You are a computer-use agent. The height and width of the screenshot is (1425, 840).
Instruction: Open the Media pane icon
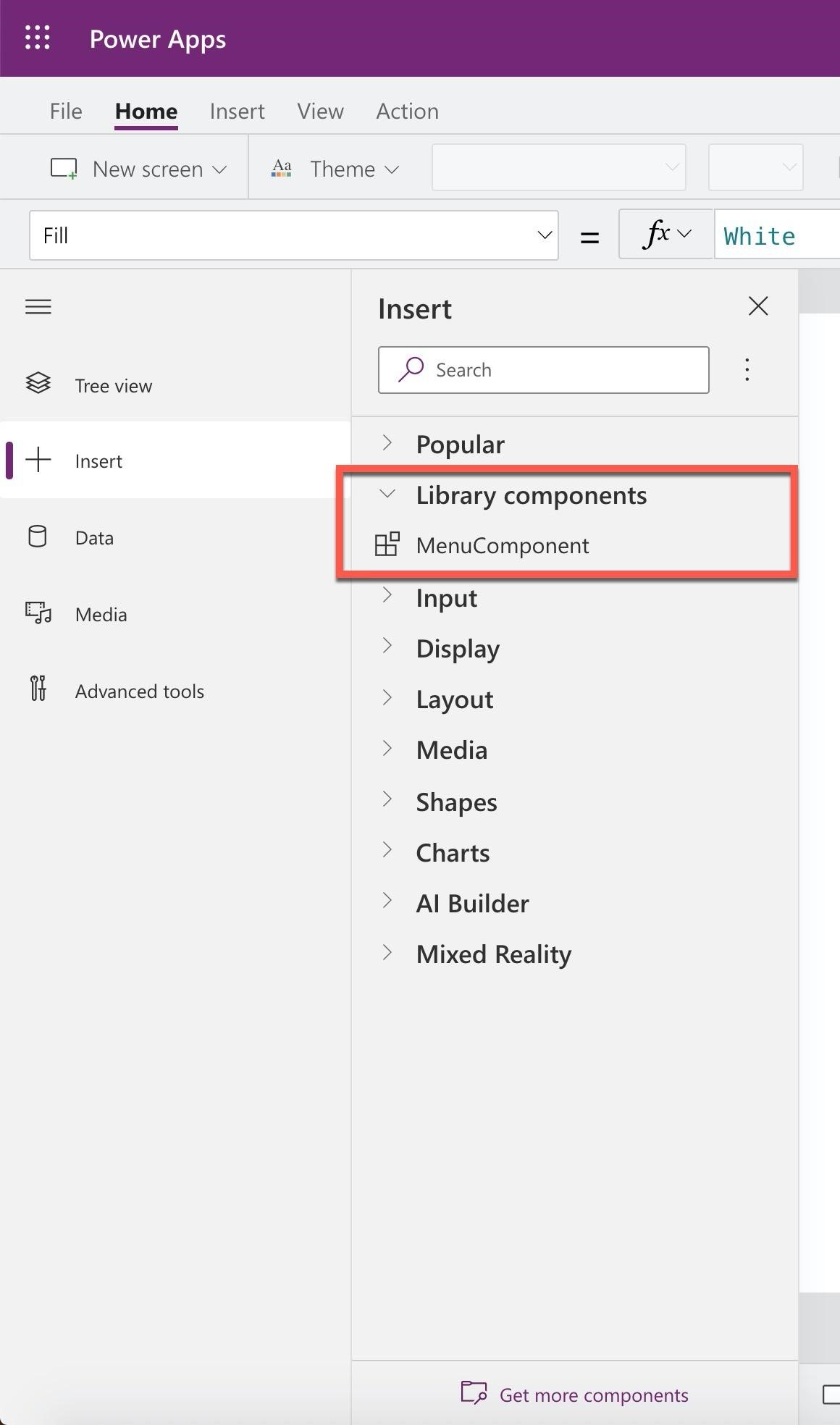click(38, 614)
